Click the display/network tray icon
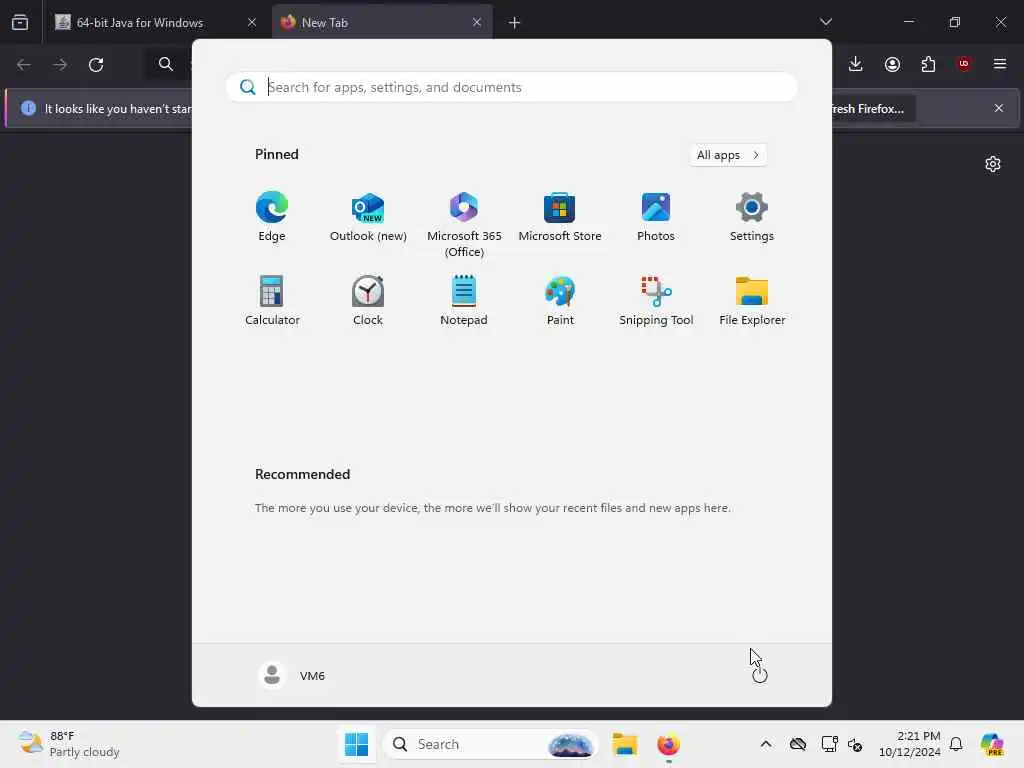The width and height of the screenshot is (1024, 768). [829, 744]
